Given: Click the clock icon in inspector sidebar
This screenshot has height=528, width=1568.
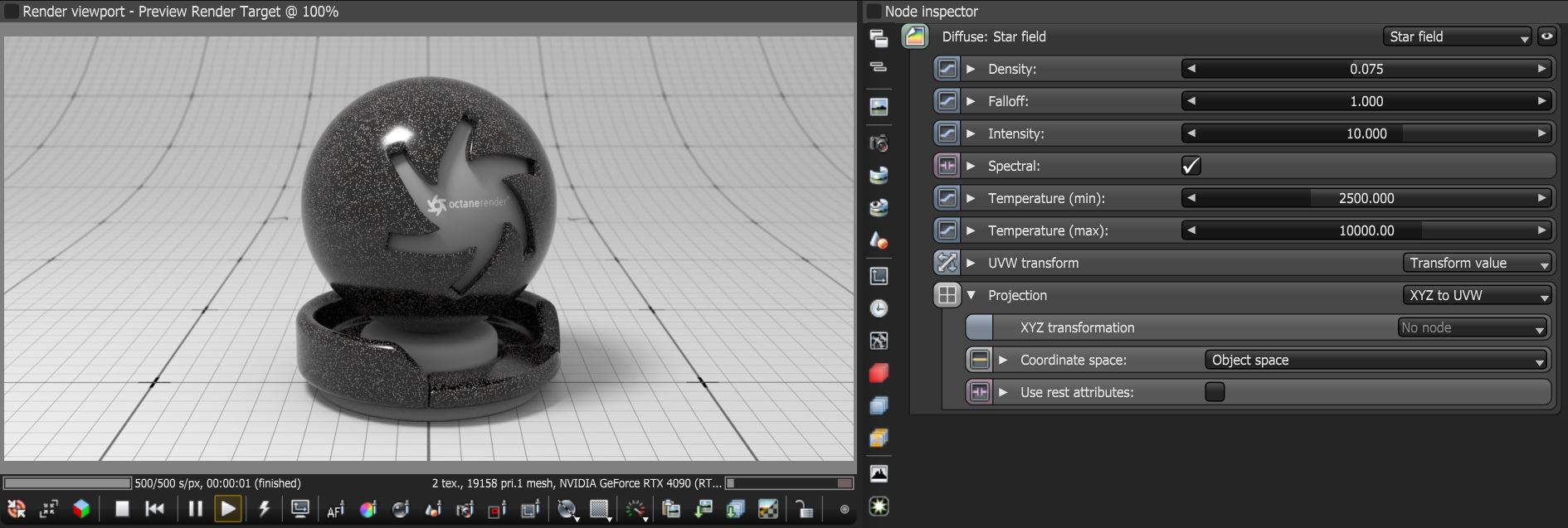Looking at the screenshot, I should (879, 308).
